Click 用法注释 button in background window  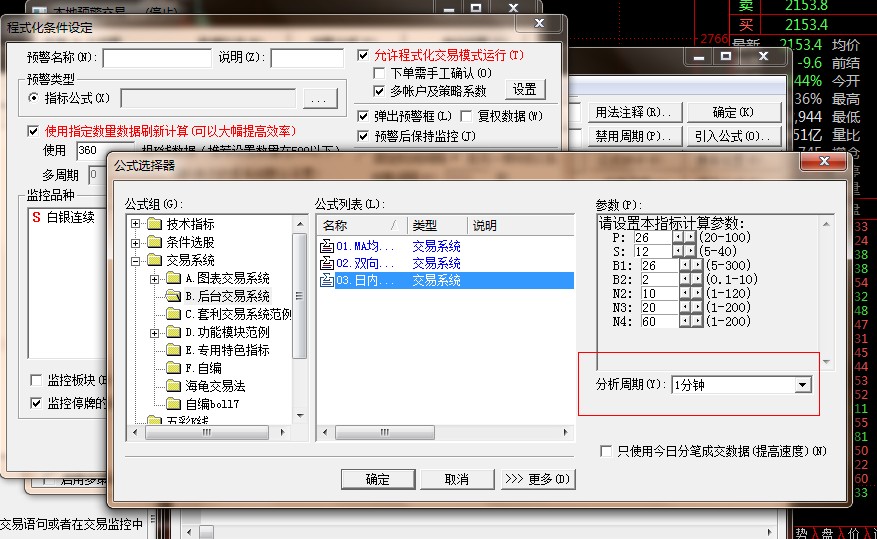[635, 112]
